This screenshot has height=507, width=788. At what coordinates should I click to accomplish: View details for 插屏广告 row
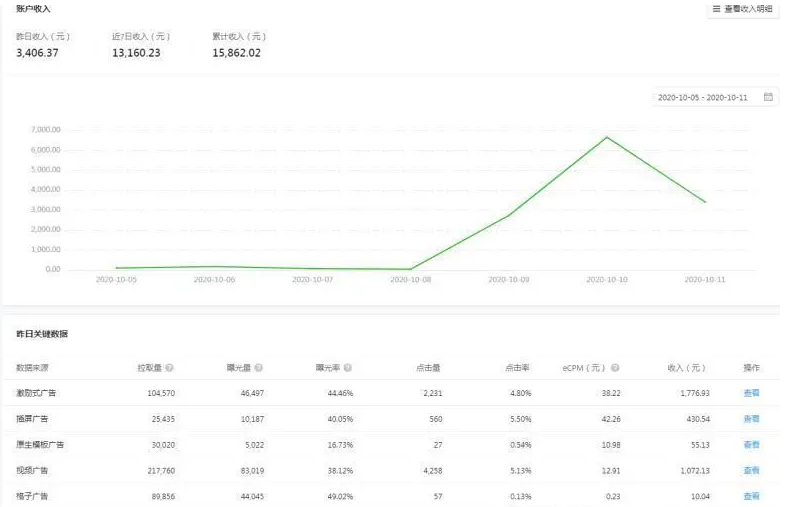[751, 419]
